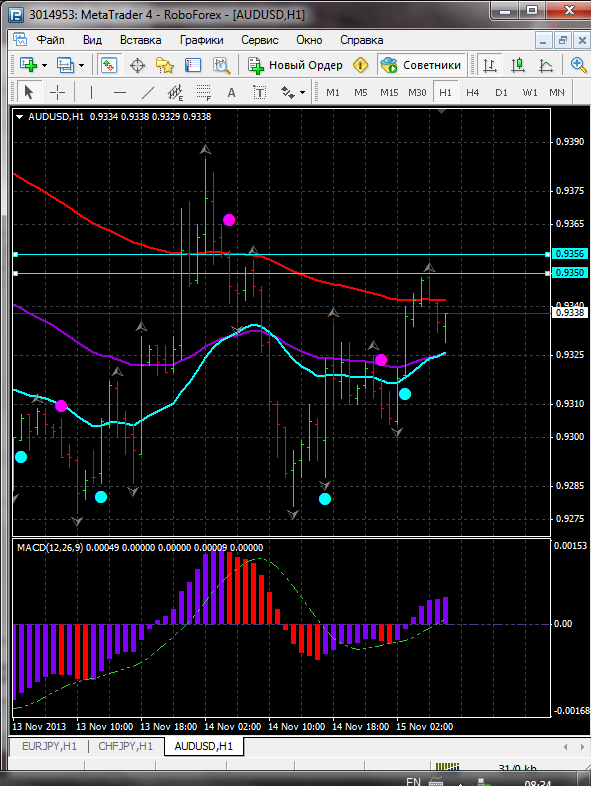Screen dimensions: 600x786
Task: Restore the inner chart window
Action: click(x=563, y=41)
